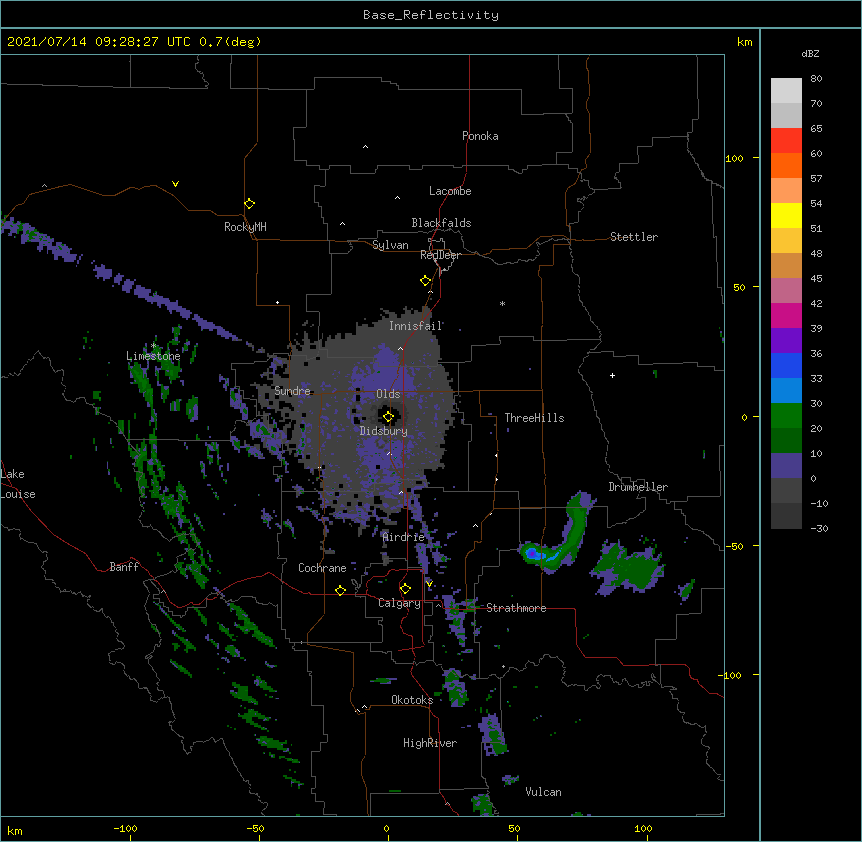
Task: Click the blue 36 dBZ legend swatch
Action: (786, 365)
